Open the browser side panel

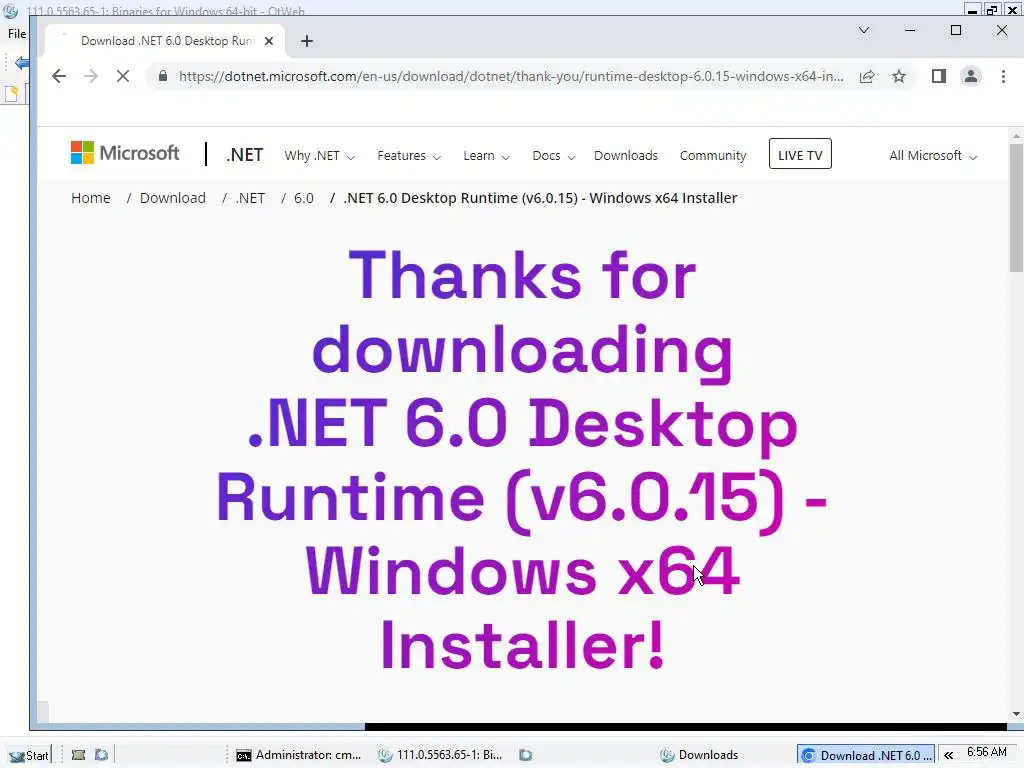click(x=938, y=76)
